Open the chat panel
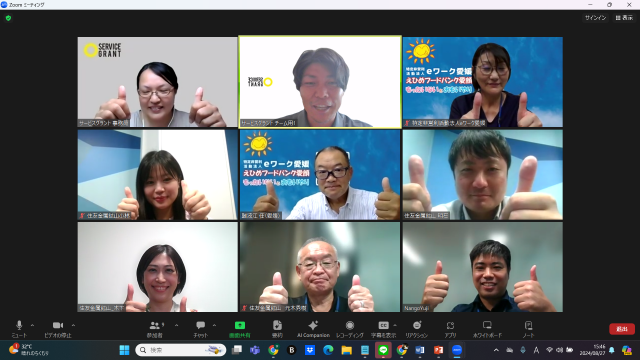Image resolution: width=640 pixels, height=360 pixels. (x=200, y=329)
